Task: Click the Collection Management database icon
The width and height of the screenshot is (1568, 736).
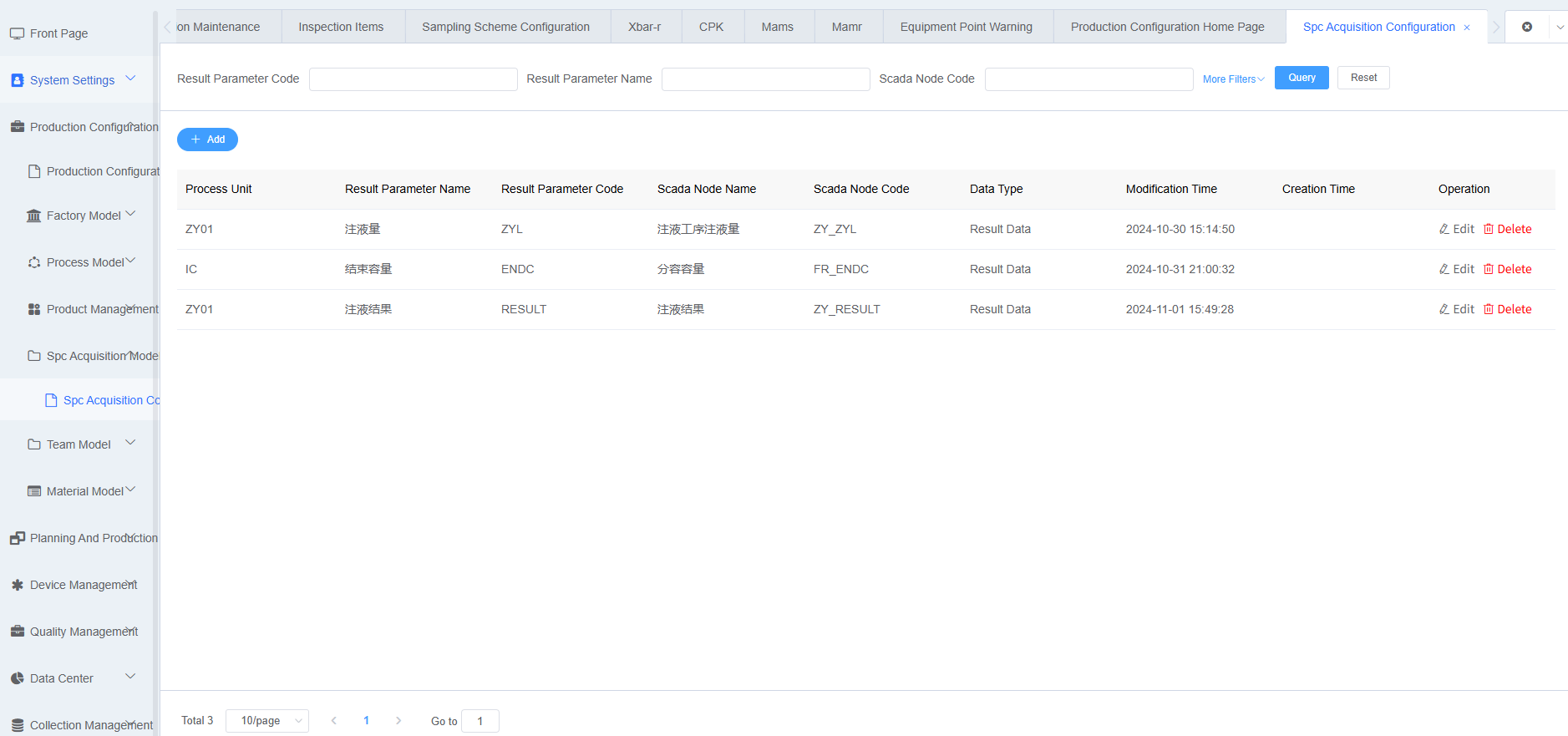Action: tap(17, 725)
